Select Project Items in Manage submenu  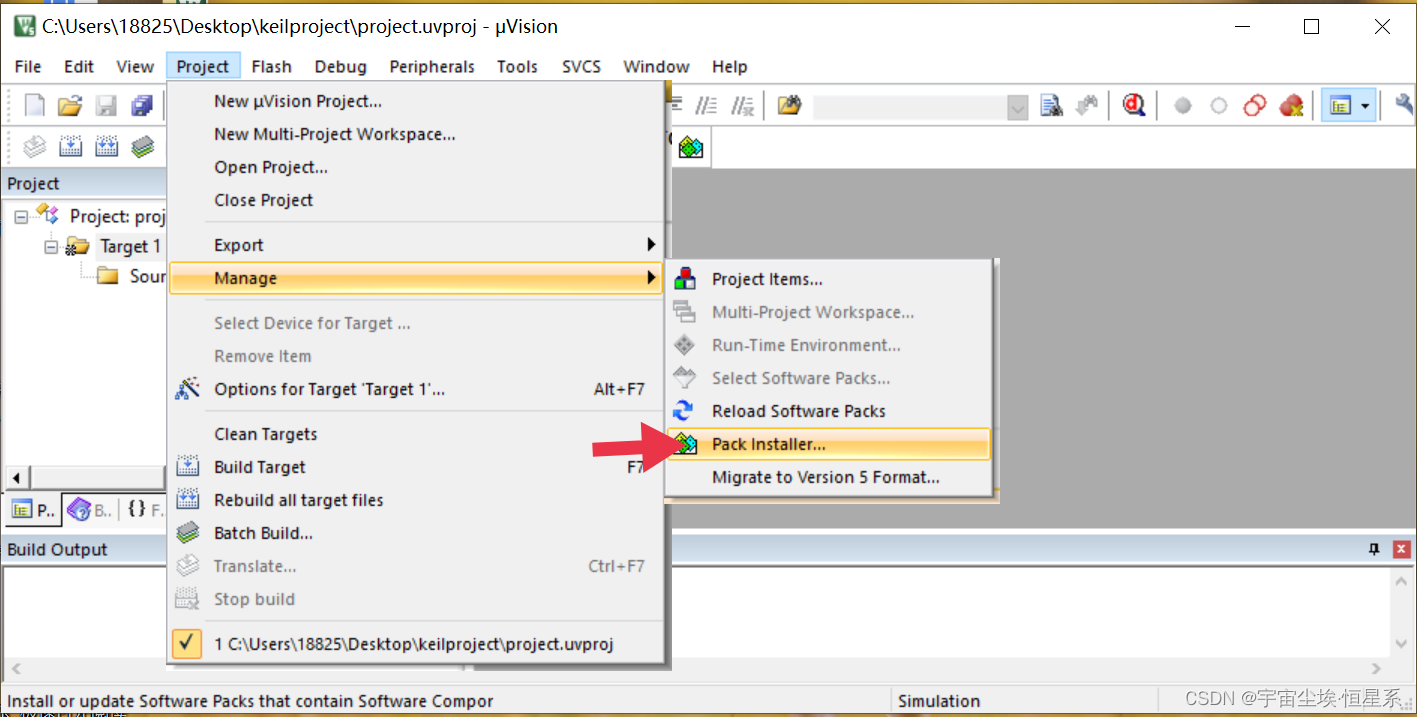828,279
